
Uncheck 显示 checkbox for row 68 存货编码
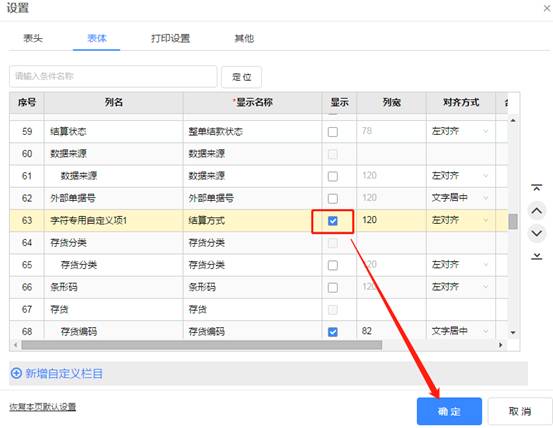(333, 332)
